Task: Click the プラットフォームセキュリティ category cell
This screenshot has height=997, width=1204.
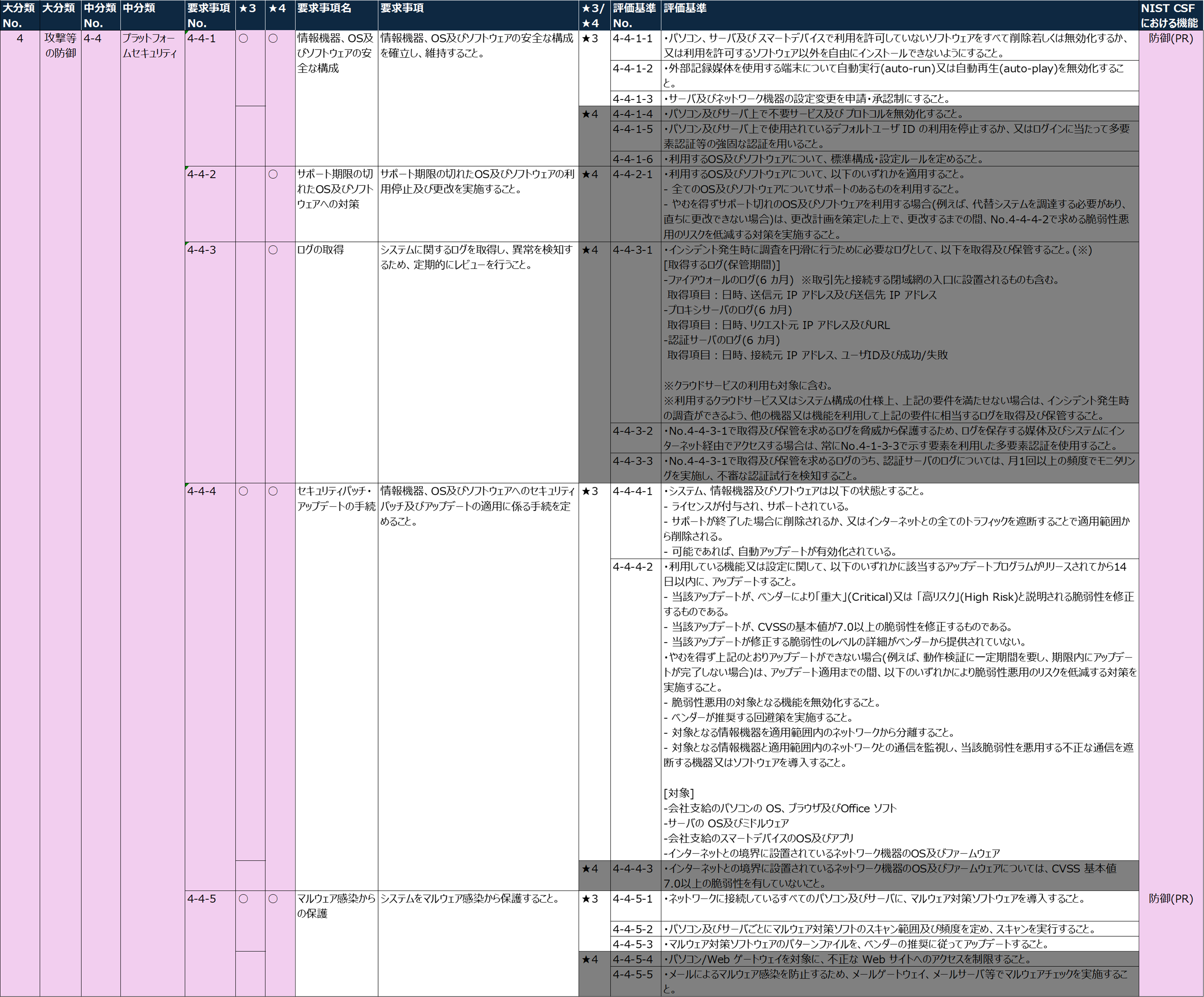Action: 152,512
